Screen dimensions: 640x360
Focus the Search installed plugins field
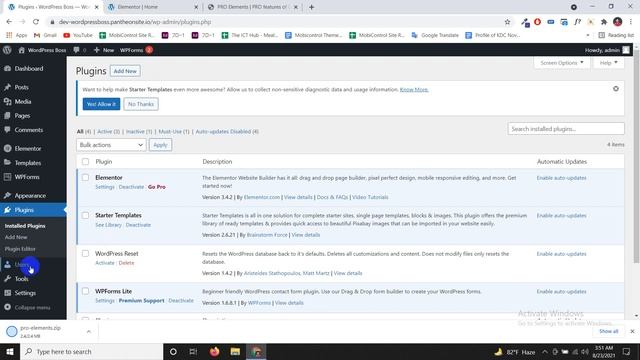coord(566,129)
